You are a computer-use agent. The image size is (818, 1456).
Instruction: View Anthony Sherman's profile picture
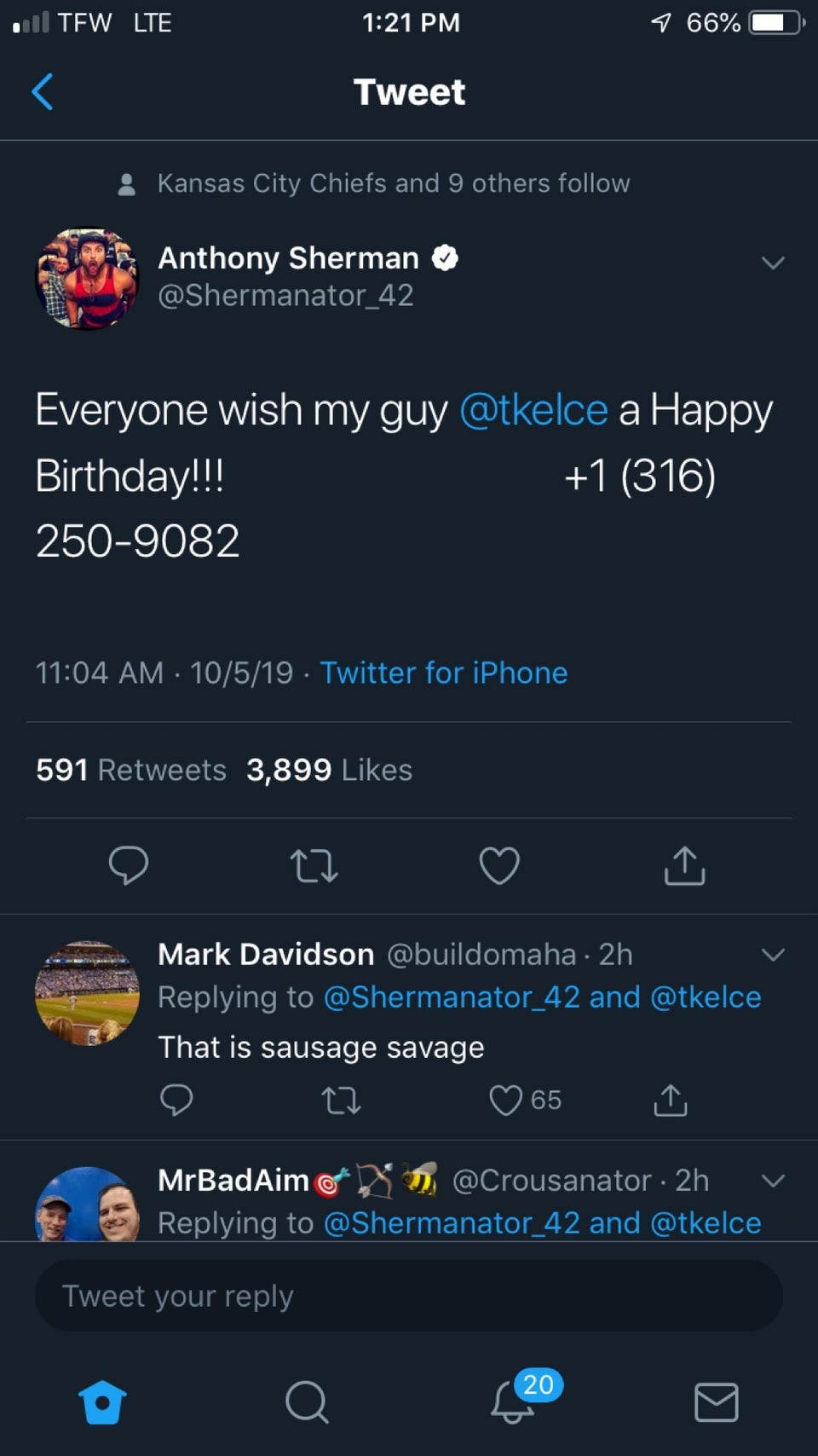[87, 278]
